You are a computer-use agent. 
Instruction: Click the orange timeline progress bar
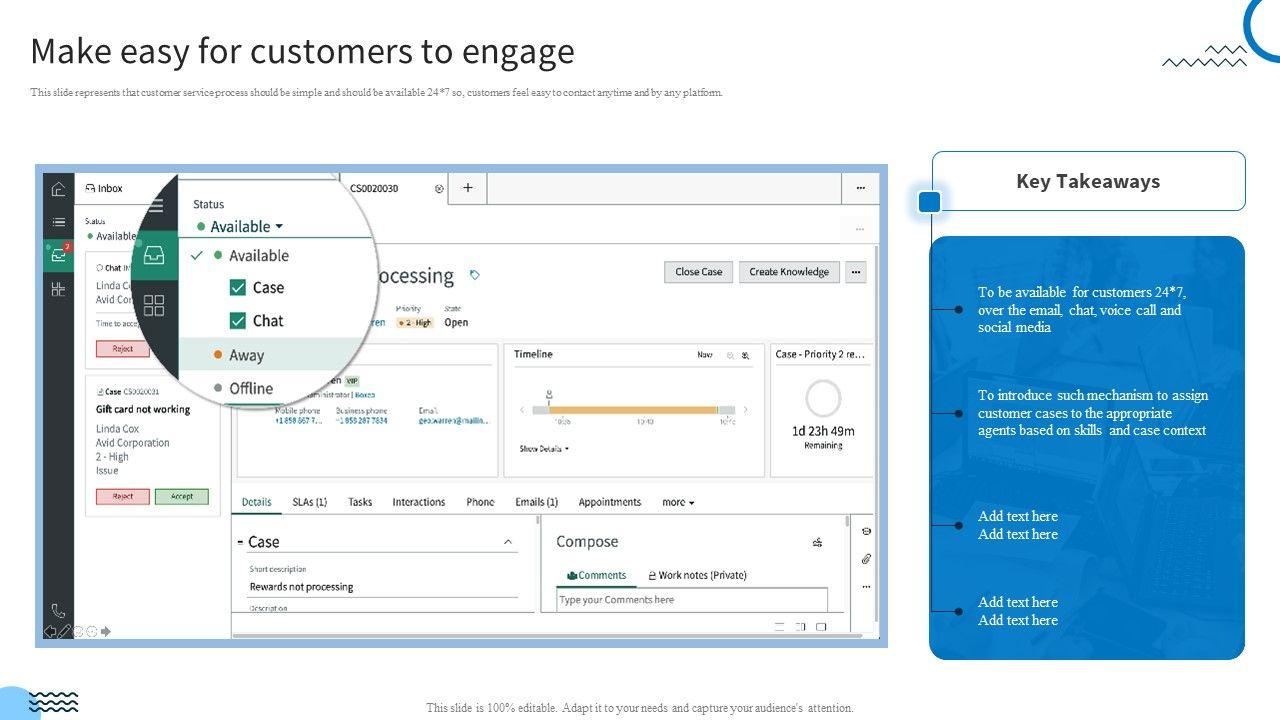633,410
